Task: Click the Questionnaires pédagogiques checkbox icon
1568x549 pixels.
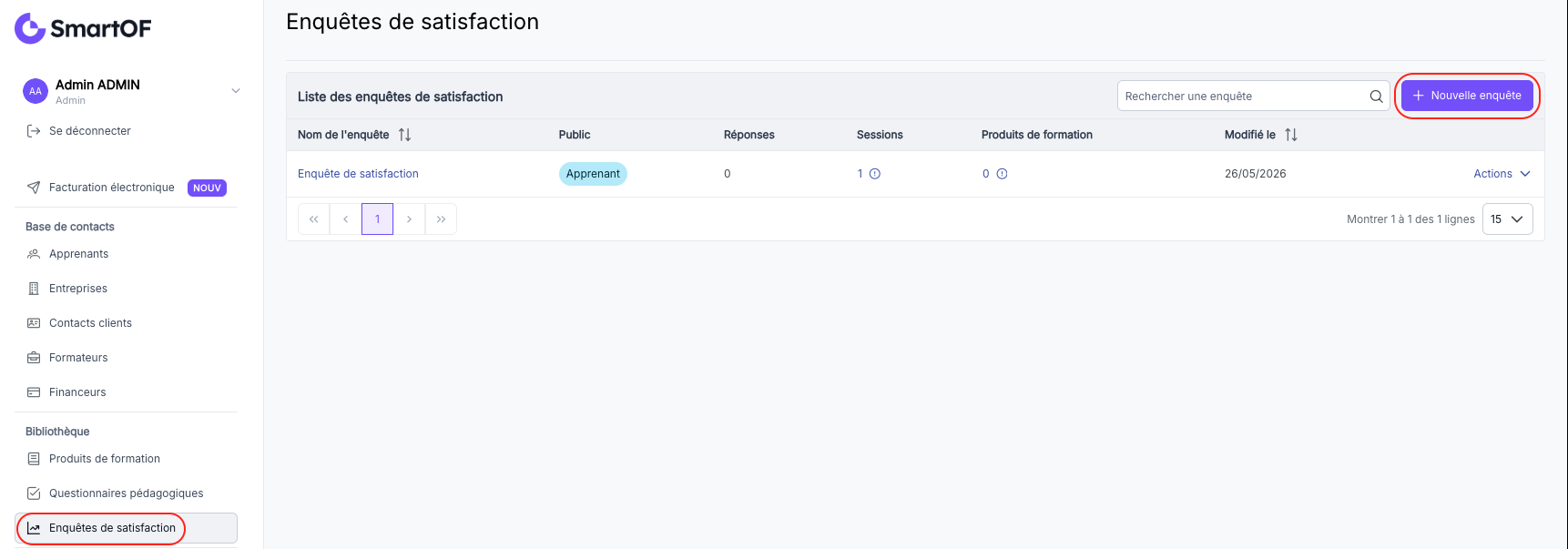Action: click(x=34, y=493)
